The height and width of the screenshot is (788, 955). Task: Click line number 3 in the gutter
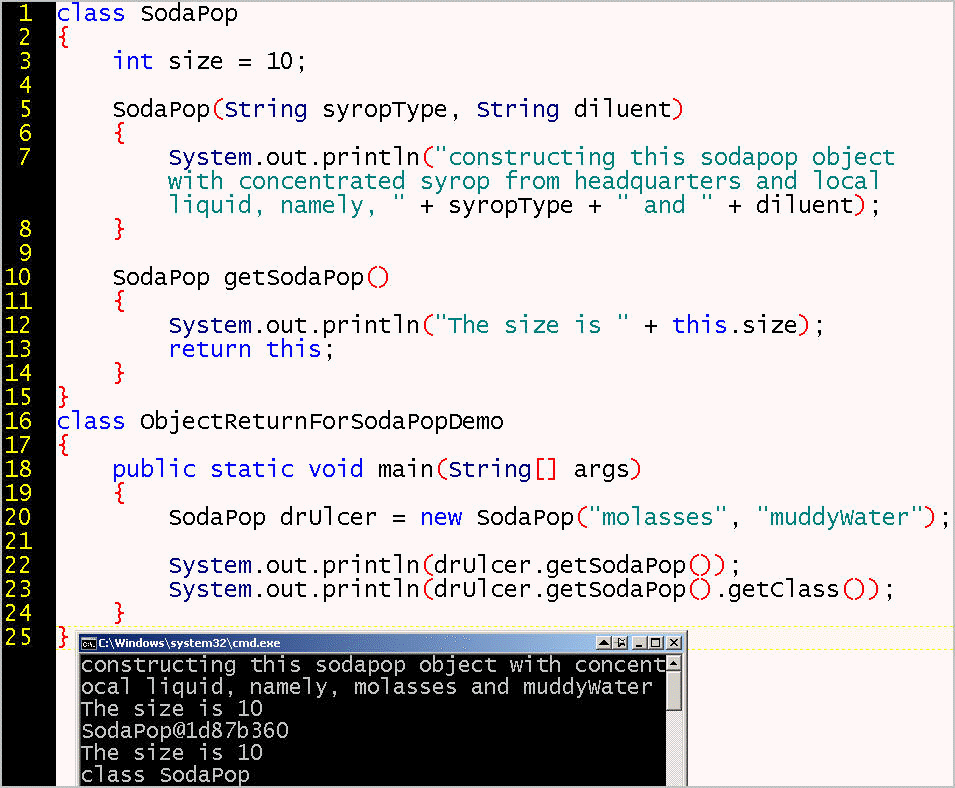(25, 61)
